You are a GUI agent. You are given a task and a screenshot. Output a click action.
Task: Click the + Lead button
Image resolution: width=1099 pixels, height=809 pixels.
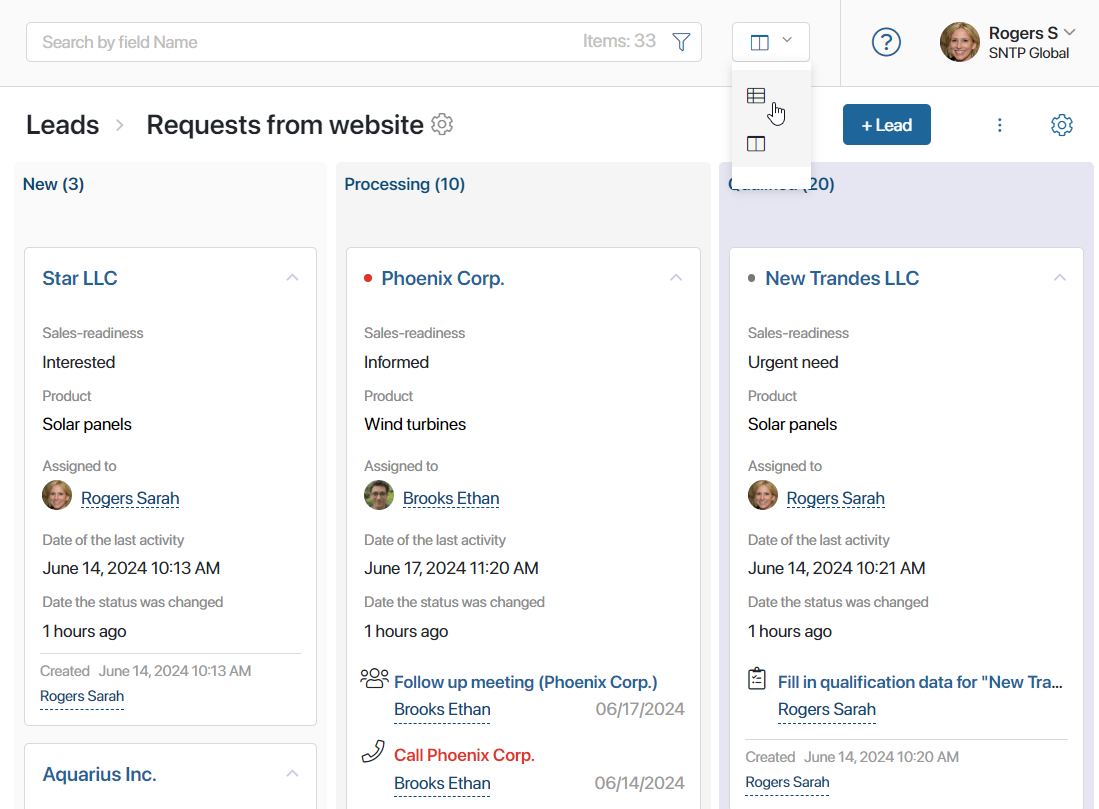click(886, 125)
